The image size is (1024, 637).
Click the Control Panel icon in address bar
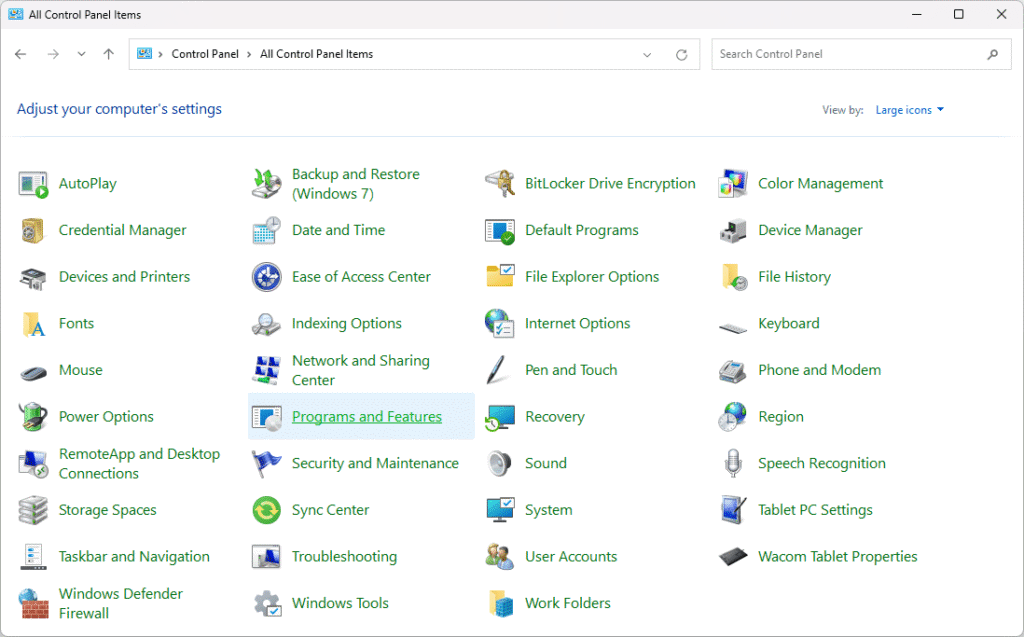tap(144, 54)
